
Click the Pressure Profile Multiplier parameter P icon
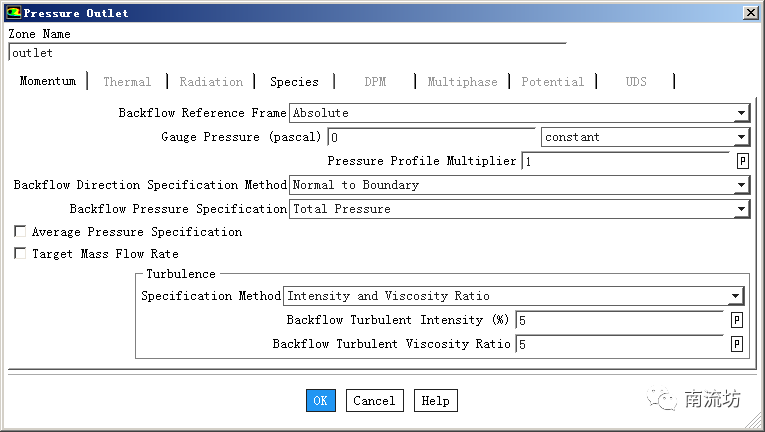742,161
